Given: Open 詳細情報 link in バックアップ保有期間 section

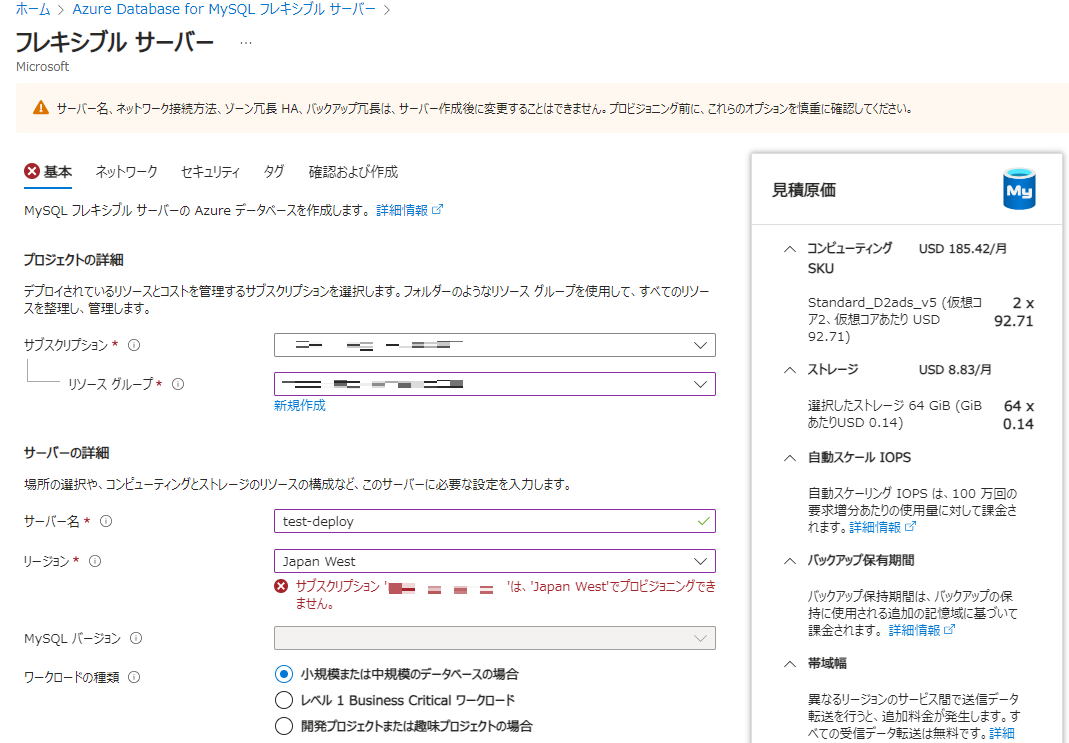Looking at the screenshot, I should click(x=922, y=631).
